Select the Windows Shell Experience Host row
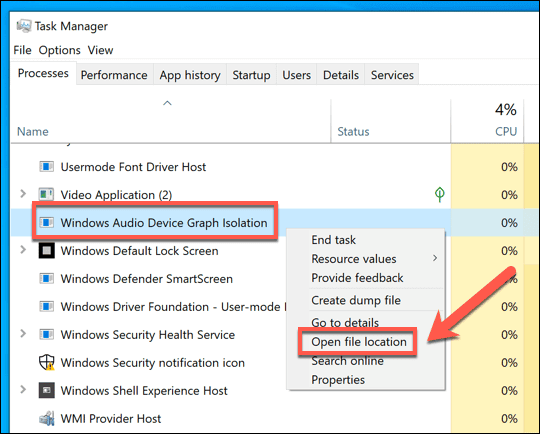 tap(275, 390)
